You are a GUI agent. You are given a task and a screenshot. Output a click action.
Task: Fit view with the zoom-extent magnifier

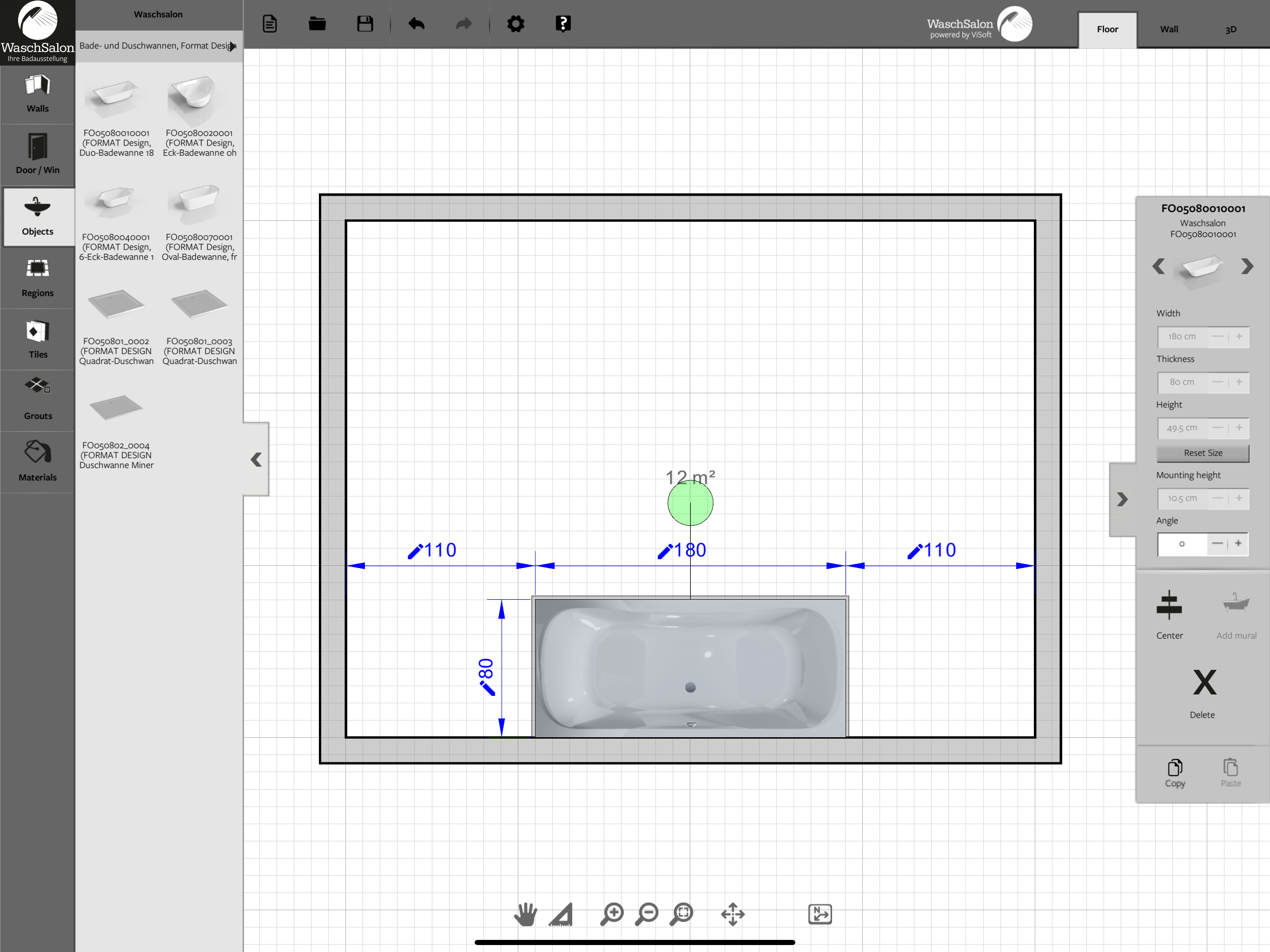click(681, 913)
